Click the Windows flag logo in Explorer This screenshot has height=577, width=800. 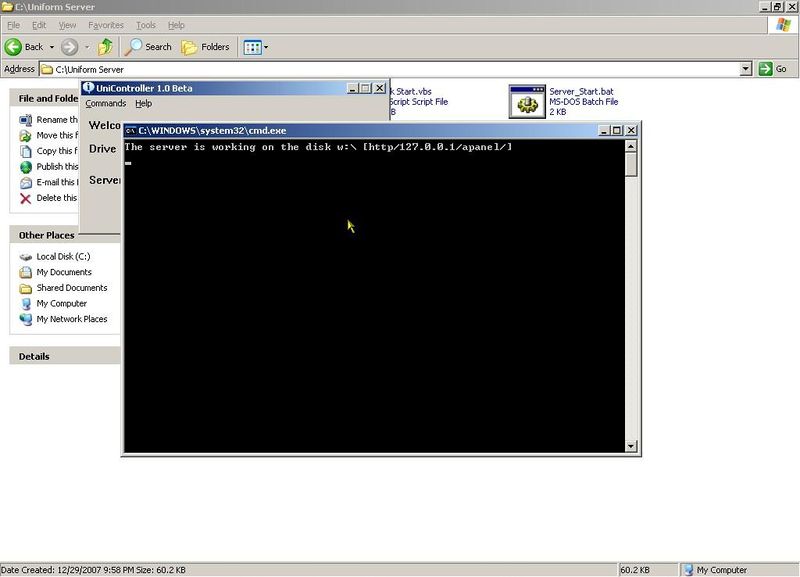click(783, 25)
